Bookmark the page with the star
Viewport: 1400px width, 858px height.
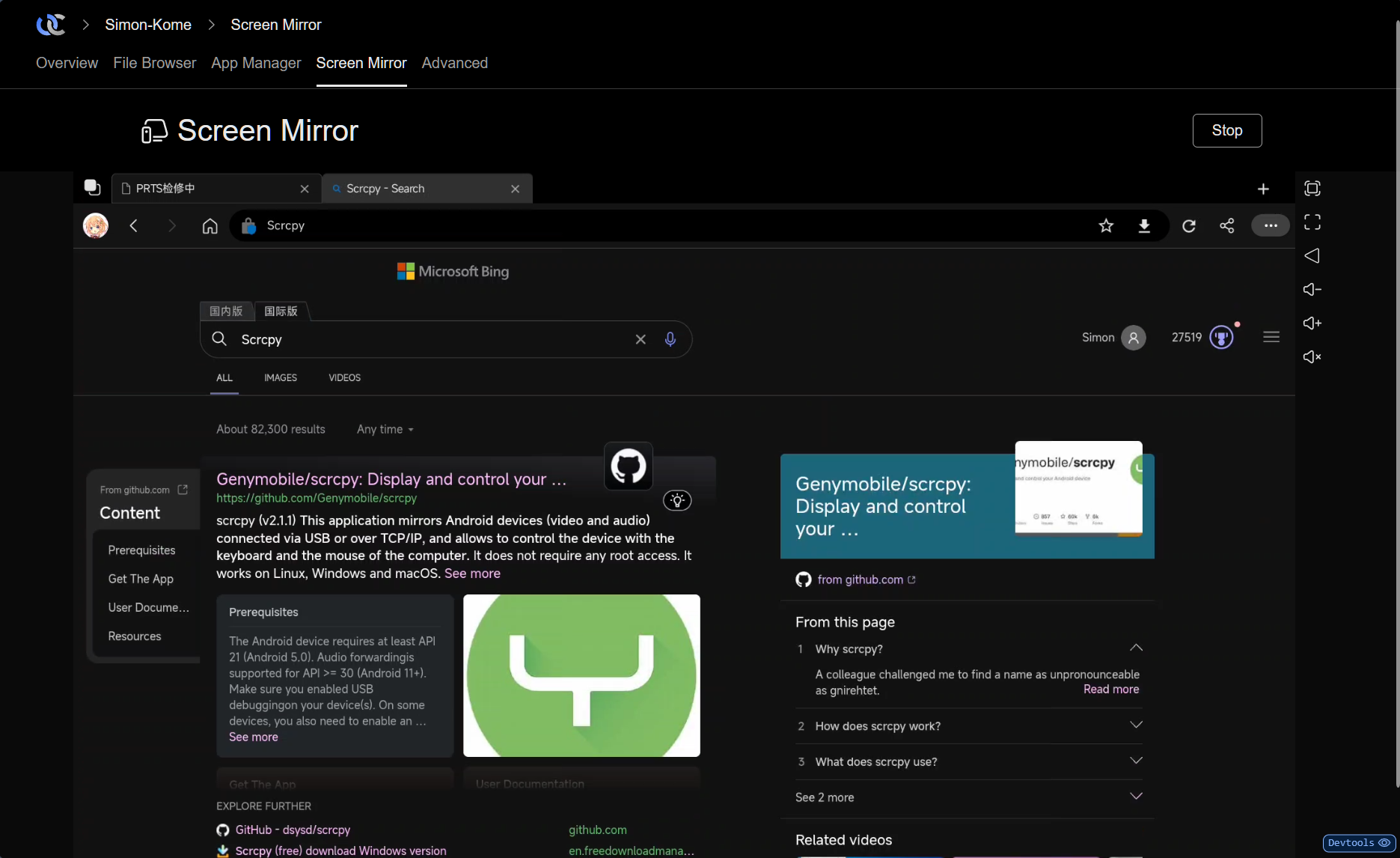tap(1106, 225)
